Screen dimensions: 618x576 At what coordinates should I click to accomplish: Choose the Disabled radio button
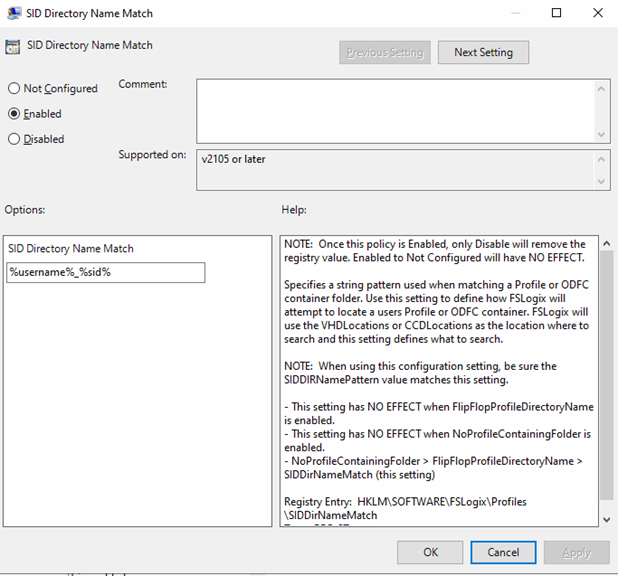(14, 140)
